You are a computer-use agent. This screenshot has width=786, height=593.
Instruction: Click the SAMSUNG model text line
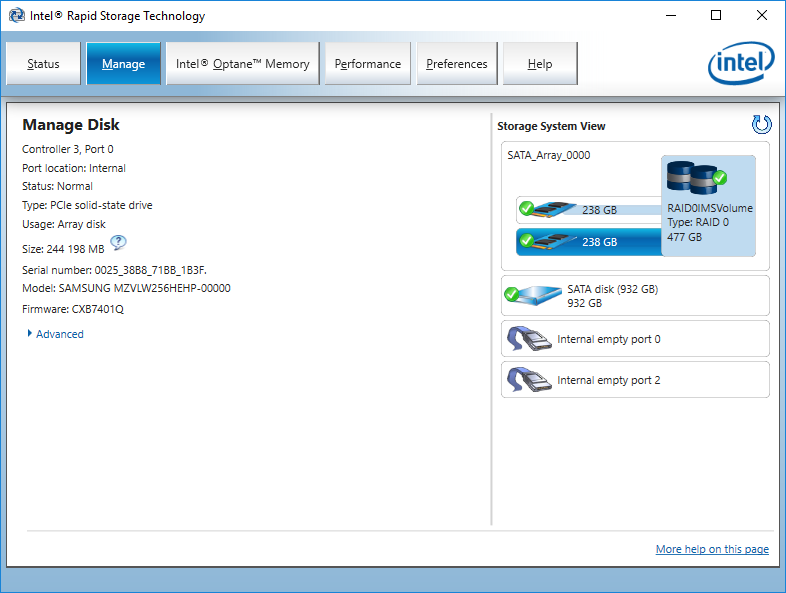point(126,288)
